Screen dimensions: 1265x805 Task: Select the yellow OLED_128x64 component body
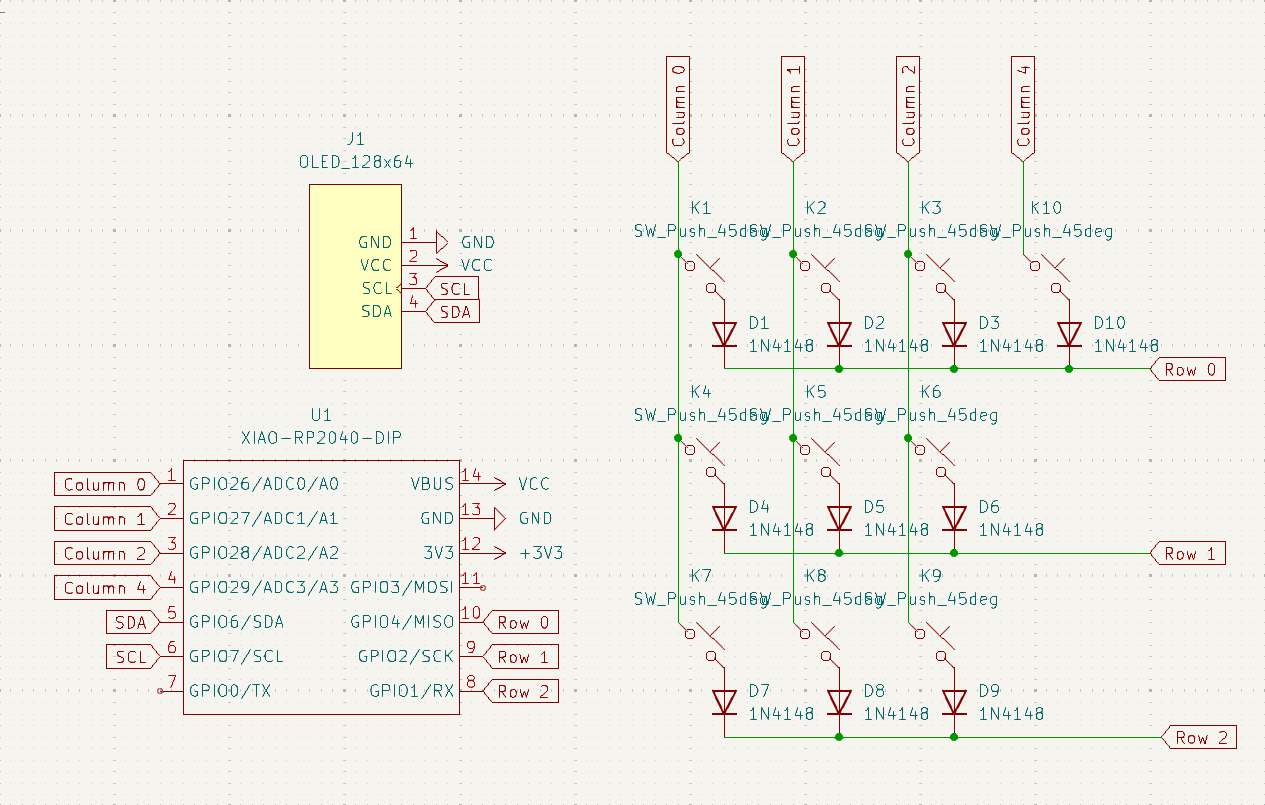(x=355, y=276)
